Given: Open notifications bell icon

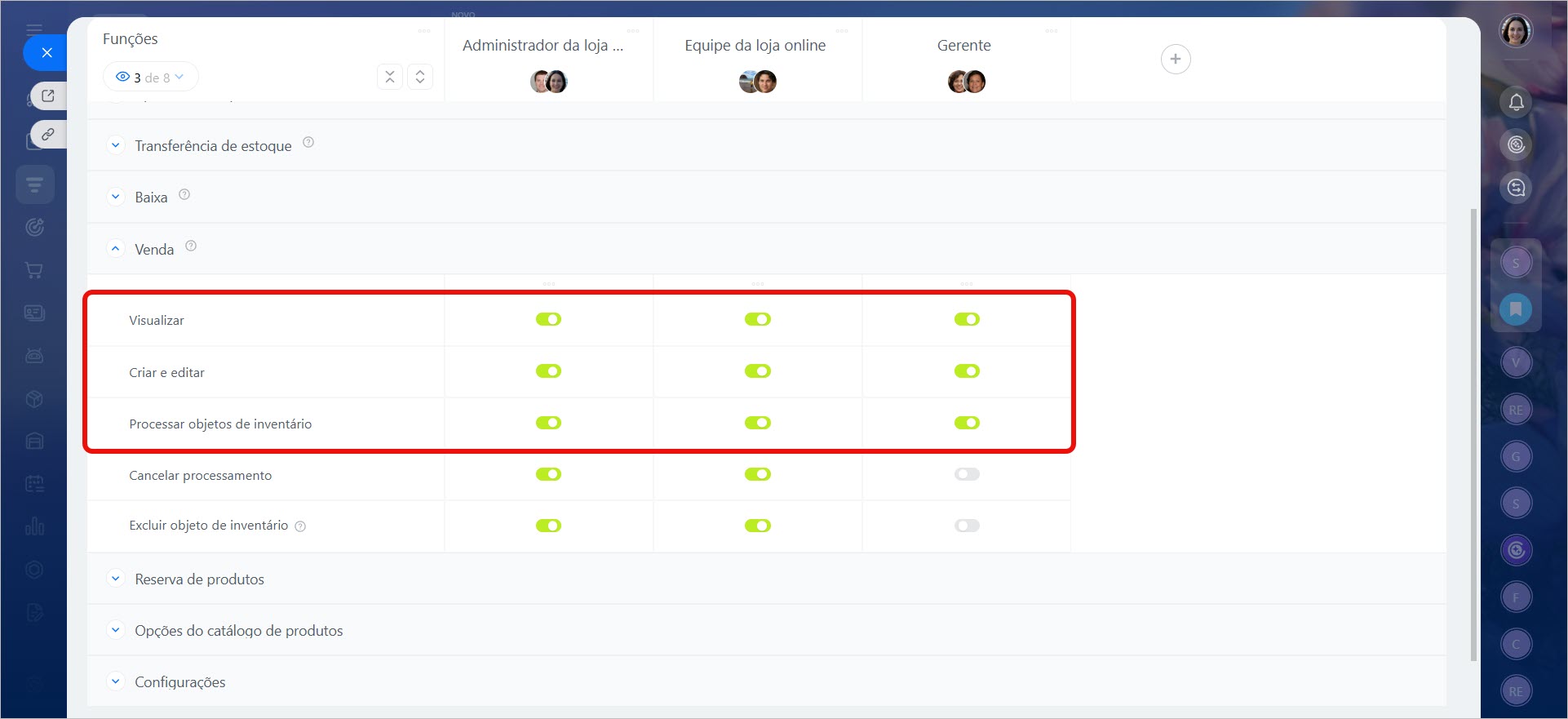Looking at the screenshot, I should 1516,102.
